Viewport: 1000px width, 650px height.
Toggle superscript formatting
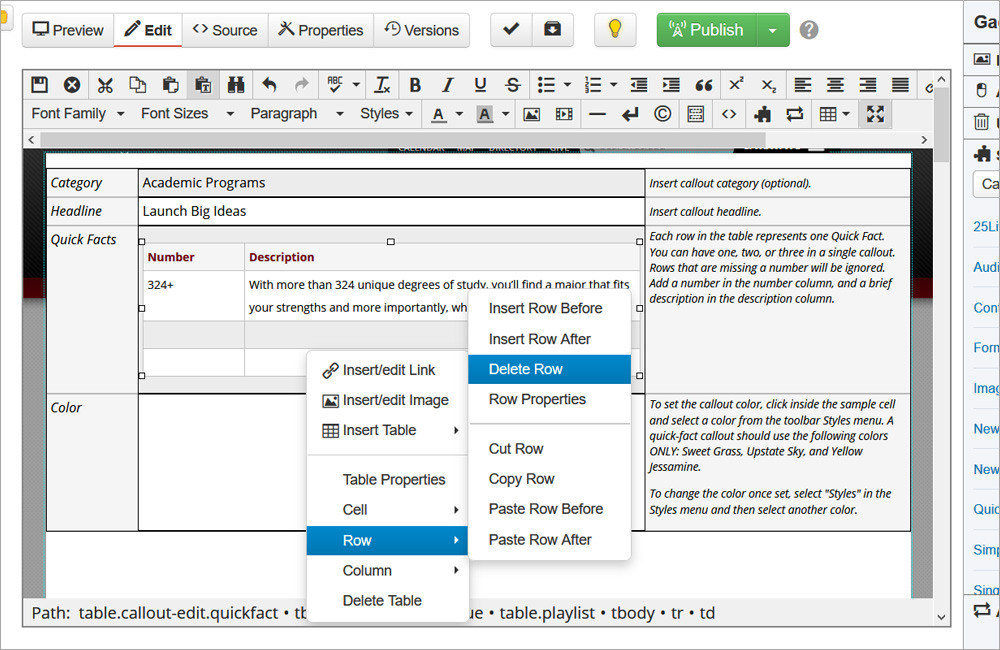[736, 85]
